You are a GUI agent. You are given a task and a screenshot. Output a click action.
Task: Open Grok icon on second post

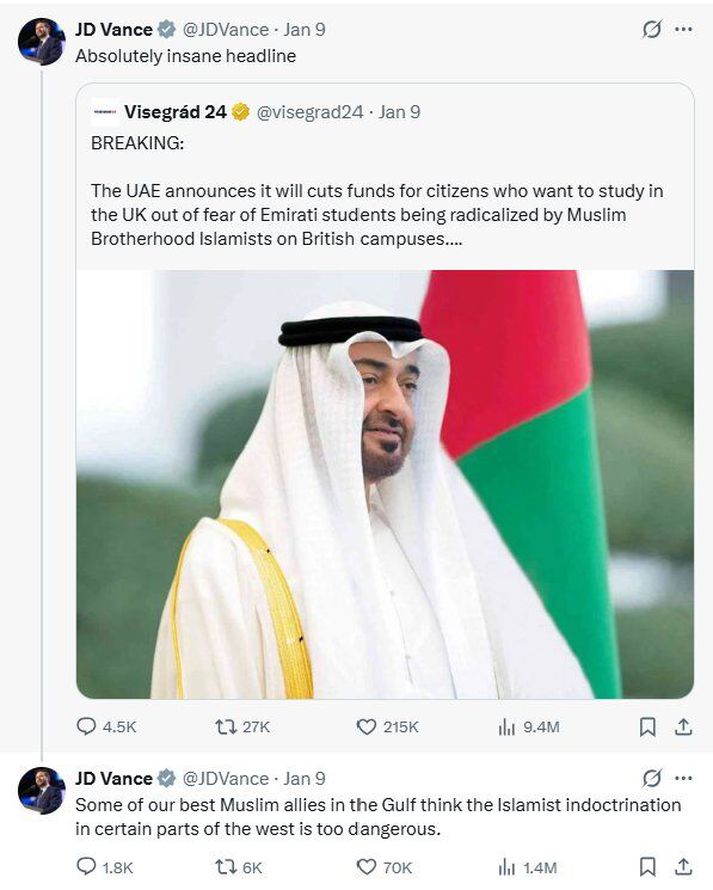[651, 778]
